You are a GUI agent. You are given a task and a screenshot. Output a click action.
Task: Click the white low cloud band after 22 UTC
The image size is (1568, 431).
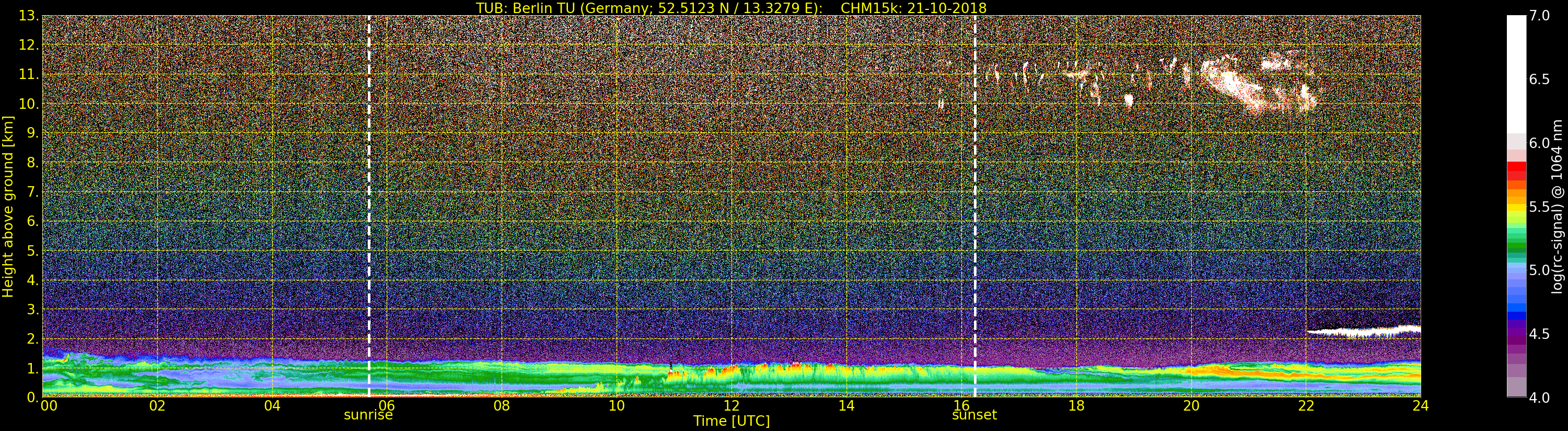(x=1364, y=332)
